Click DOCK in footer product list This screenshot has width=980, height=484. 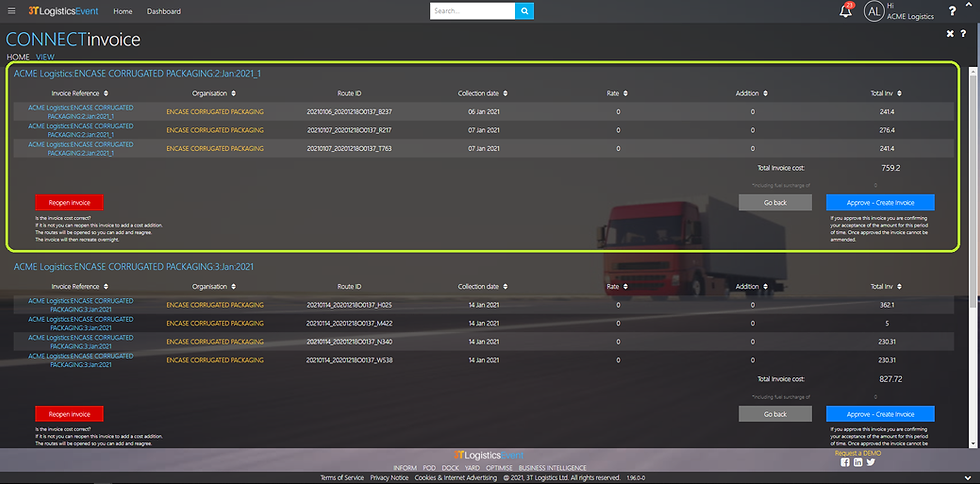[x=450, y=468]
